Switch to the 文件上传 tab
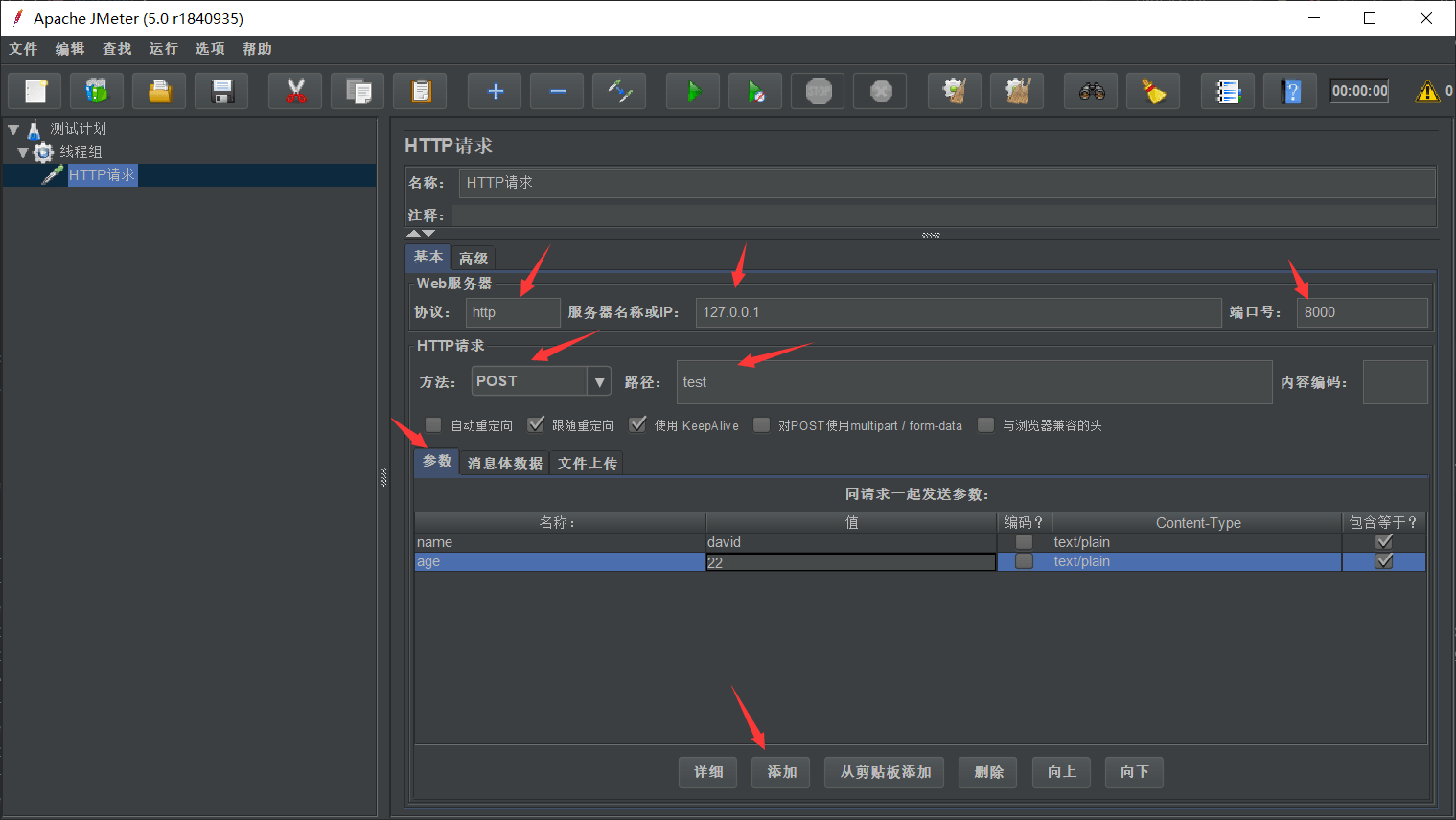The image size is (1456, 820). [x=588, y=464]
